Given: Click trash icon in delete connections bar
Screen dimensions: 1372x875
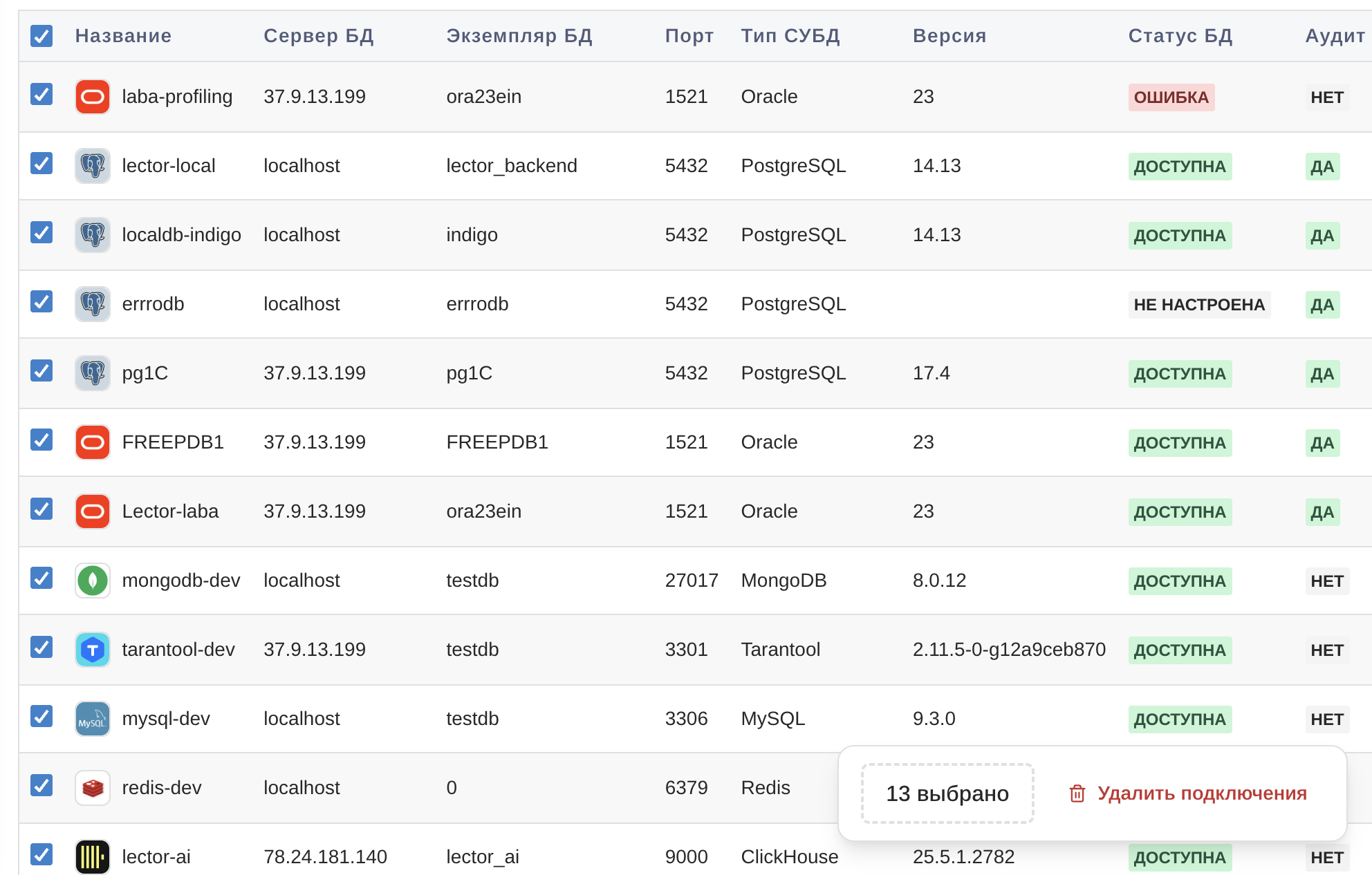Looking at the screenshot, I should point(1077,793).
